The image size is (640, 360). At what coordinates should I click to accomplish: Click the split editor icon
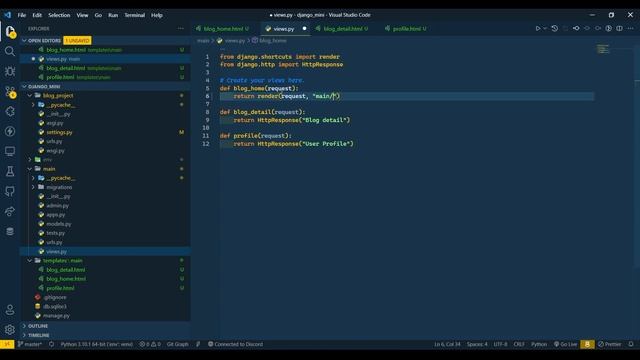[620, 29]
